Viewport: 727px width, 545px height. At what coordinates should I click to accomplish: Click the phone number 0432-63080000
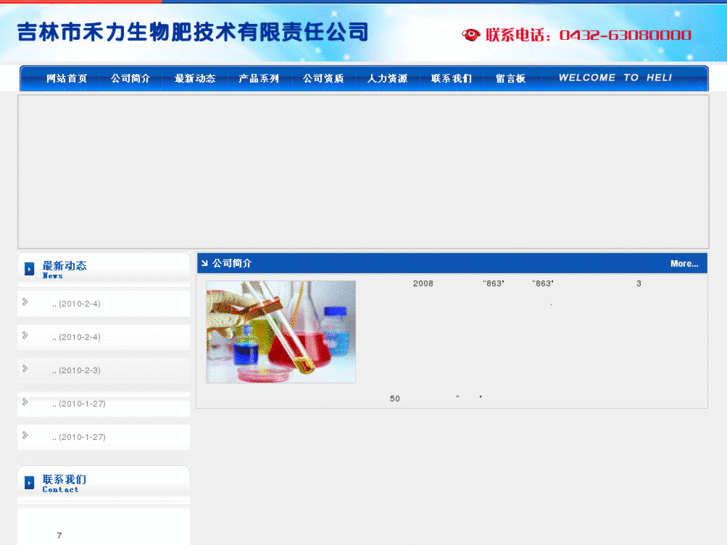coord(625,35)
